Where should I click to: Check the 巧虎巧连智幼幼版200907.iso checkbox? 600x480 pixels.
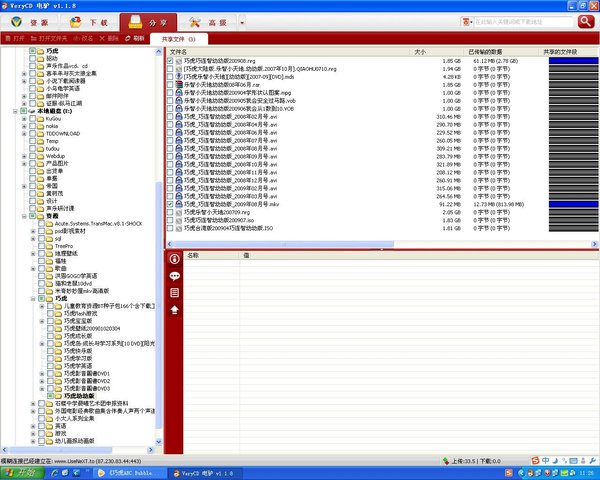pos(170,220)
